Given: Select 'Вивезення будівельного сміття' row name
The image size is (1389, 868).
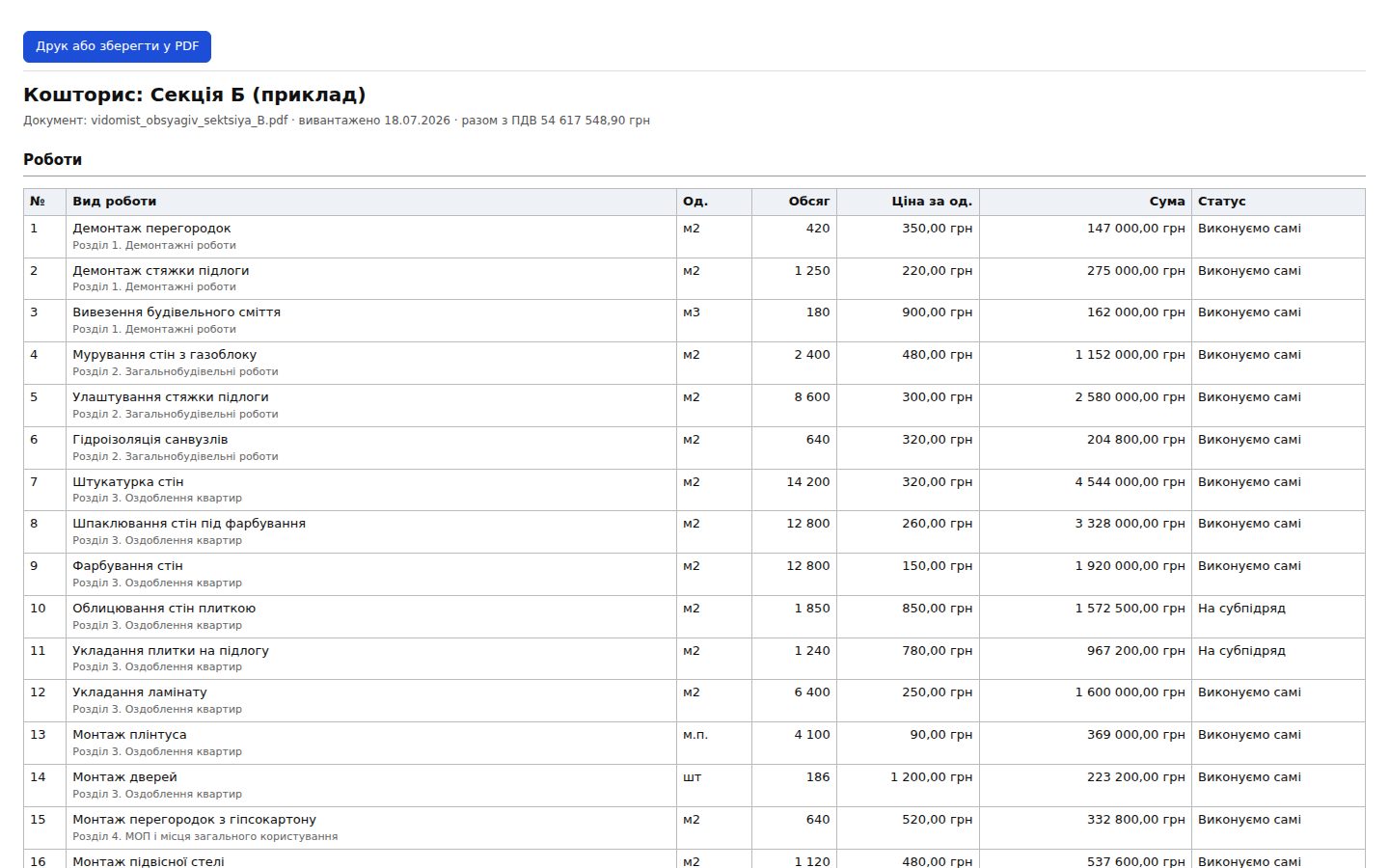Looking at the screenshot, I should 177,312.
